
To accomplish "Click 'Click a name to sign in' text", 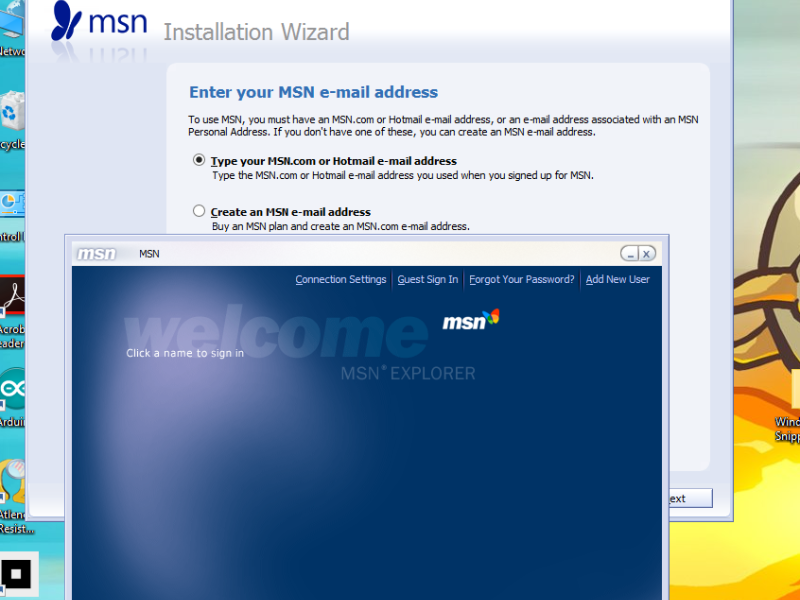I will coord(185,353).
